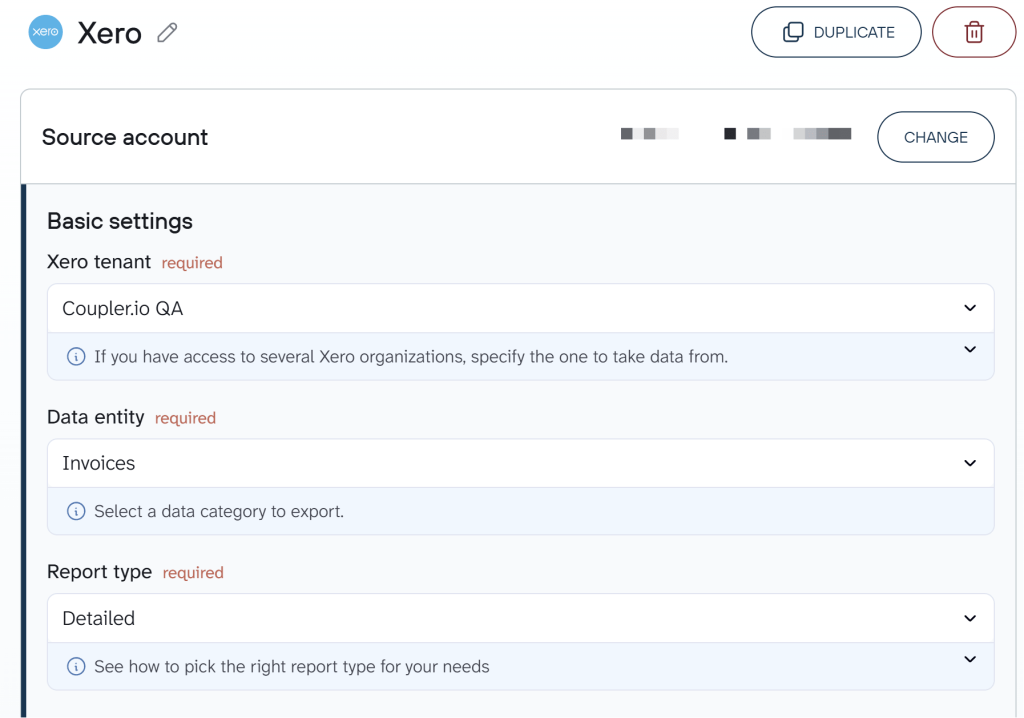This screenshot has height=718, width=1024.
Task: Change the source account
Action: click(935, 137)
